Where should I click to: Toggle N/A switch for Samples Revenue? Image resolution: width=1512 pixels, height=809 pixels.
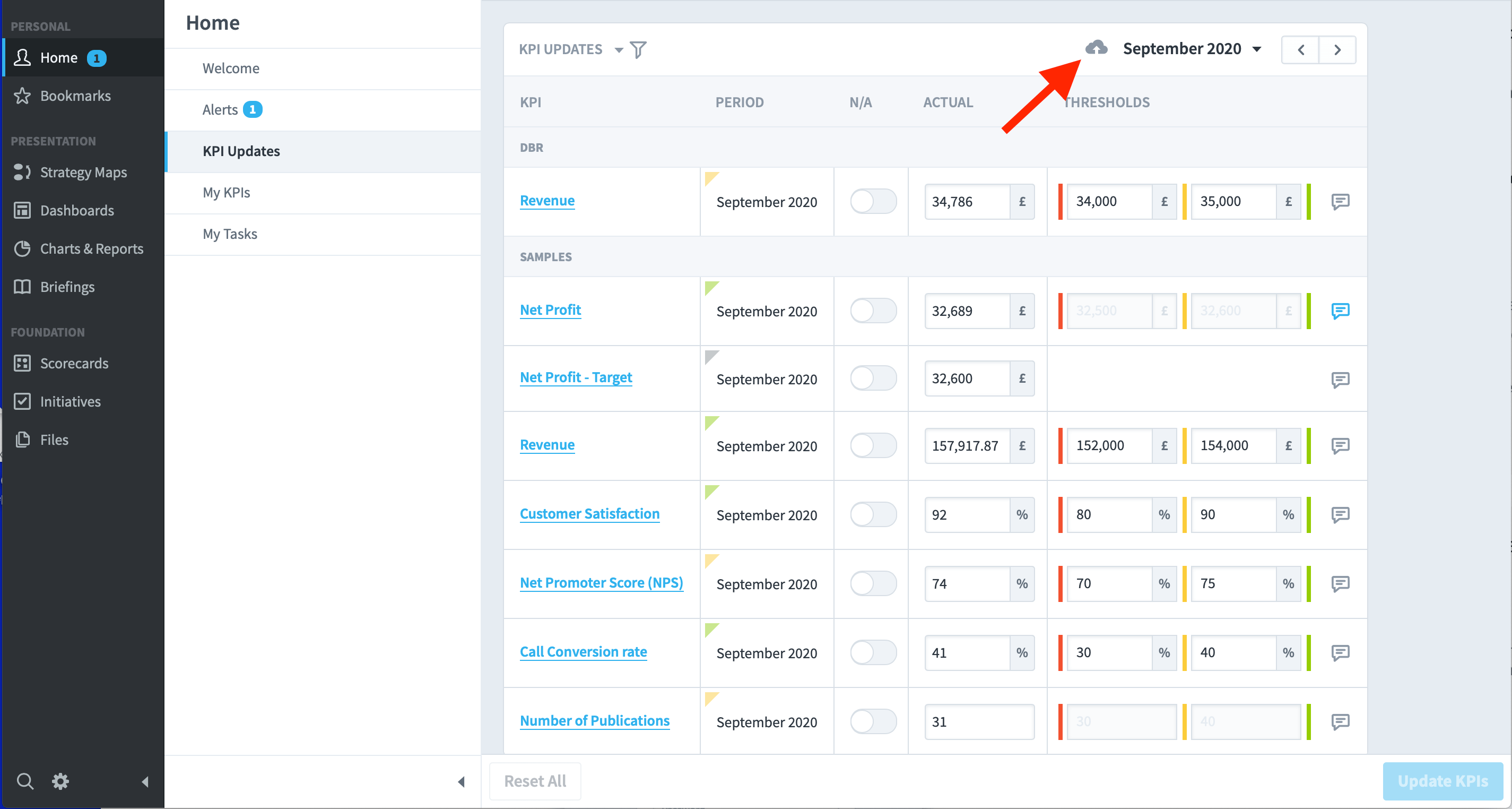tap(873, 445)
